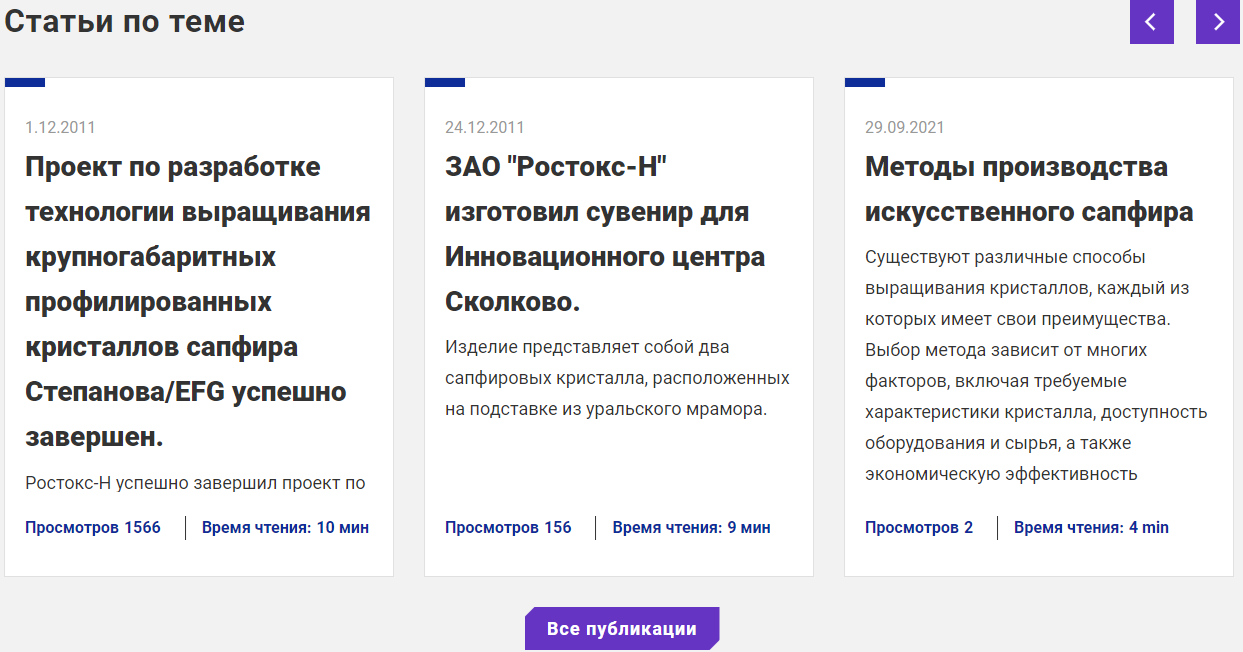
Task: Open article about Степанова/EFG sapphire crystals project
Action: [x=198, y=302]
